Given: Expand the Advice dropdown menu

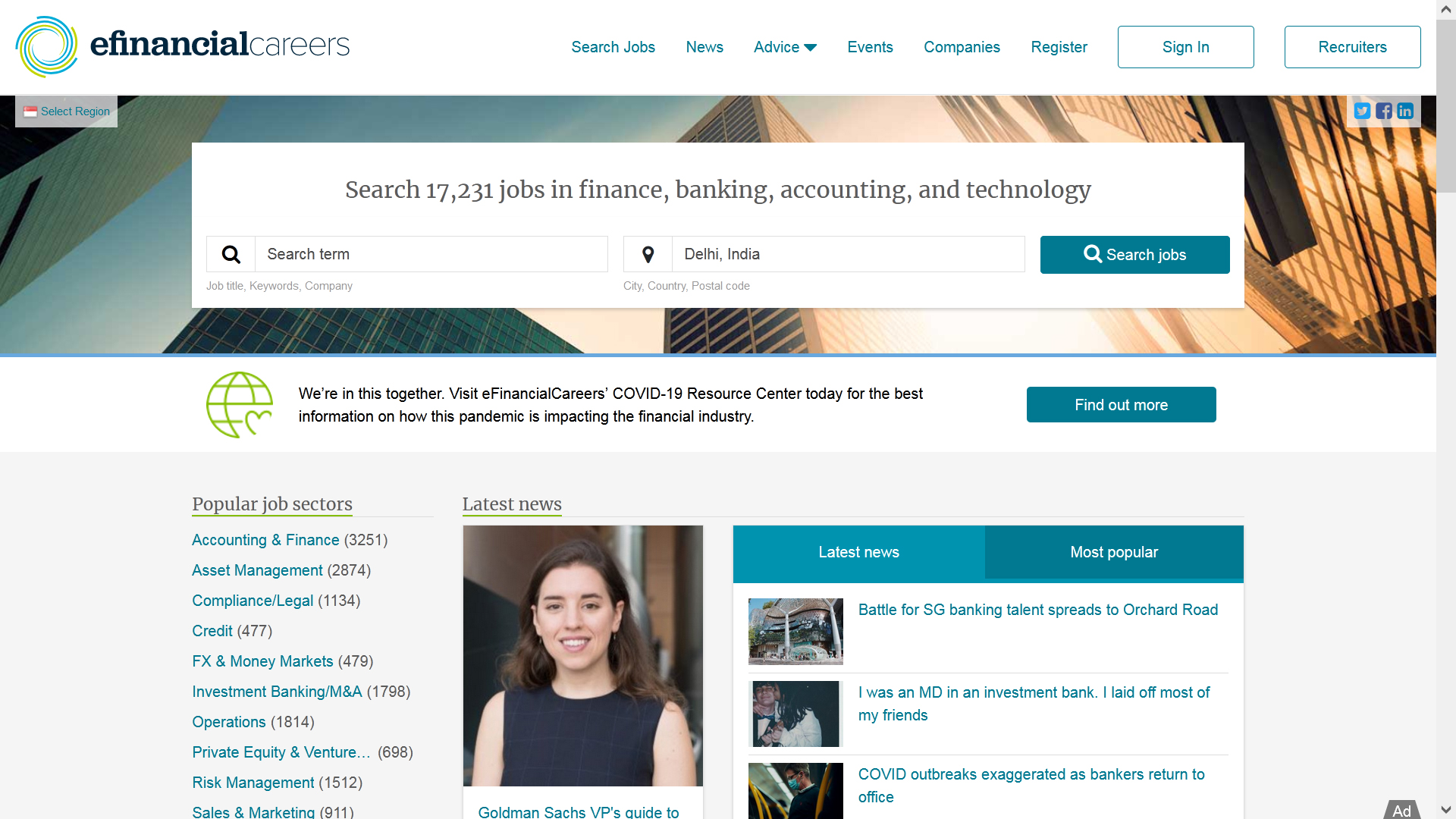Looking at the screenshot, I should [785, 47].
